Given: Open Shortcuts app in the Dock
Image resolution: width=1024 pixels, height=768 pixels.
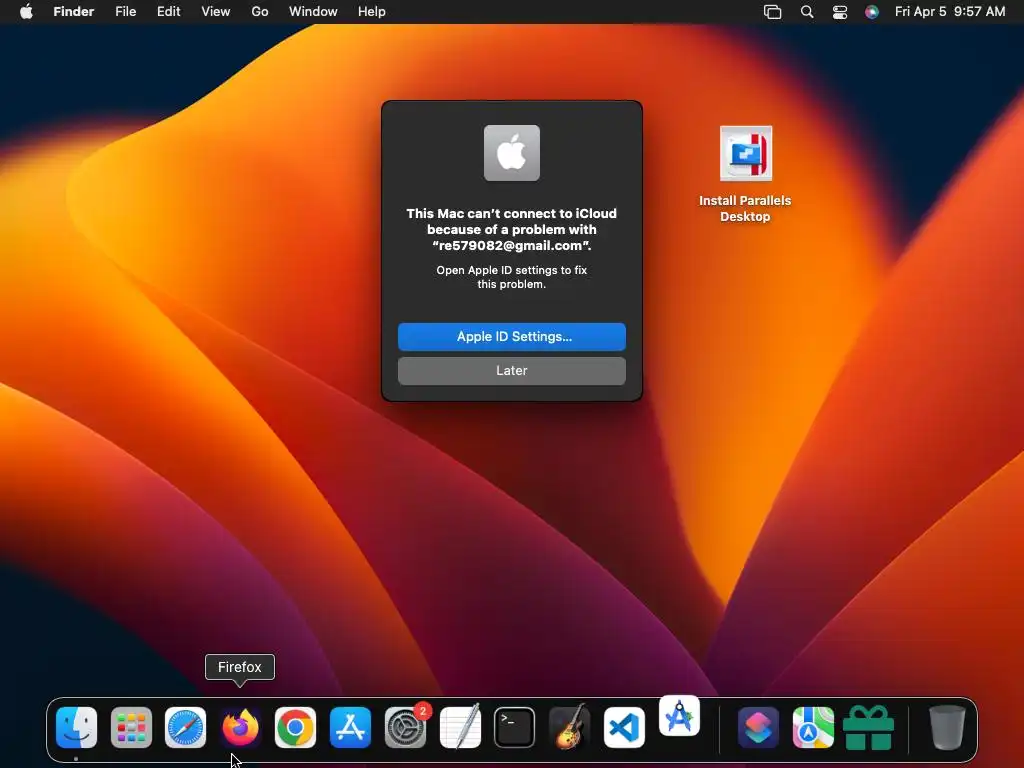Looking at the screenshot, I should [758, 727].
